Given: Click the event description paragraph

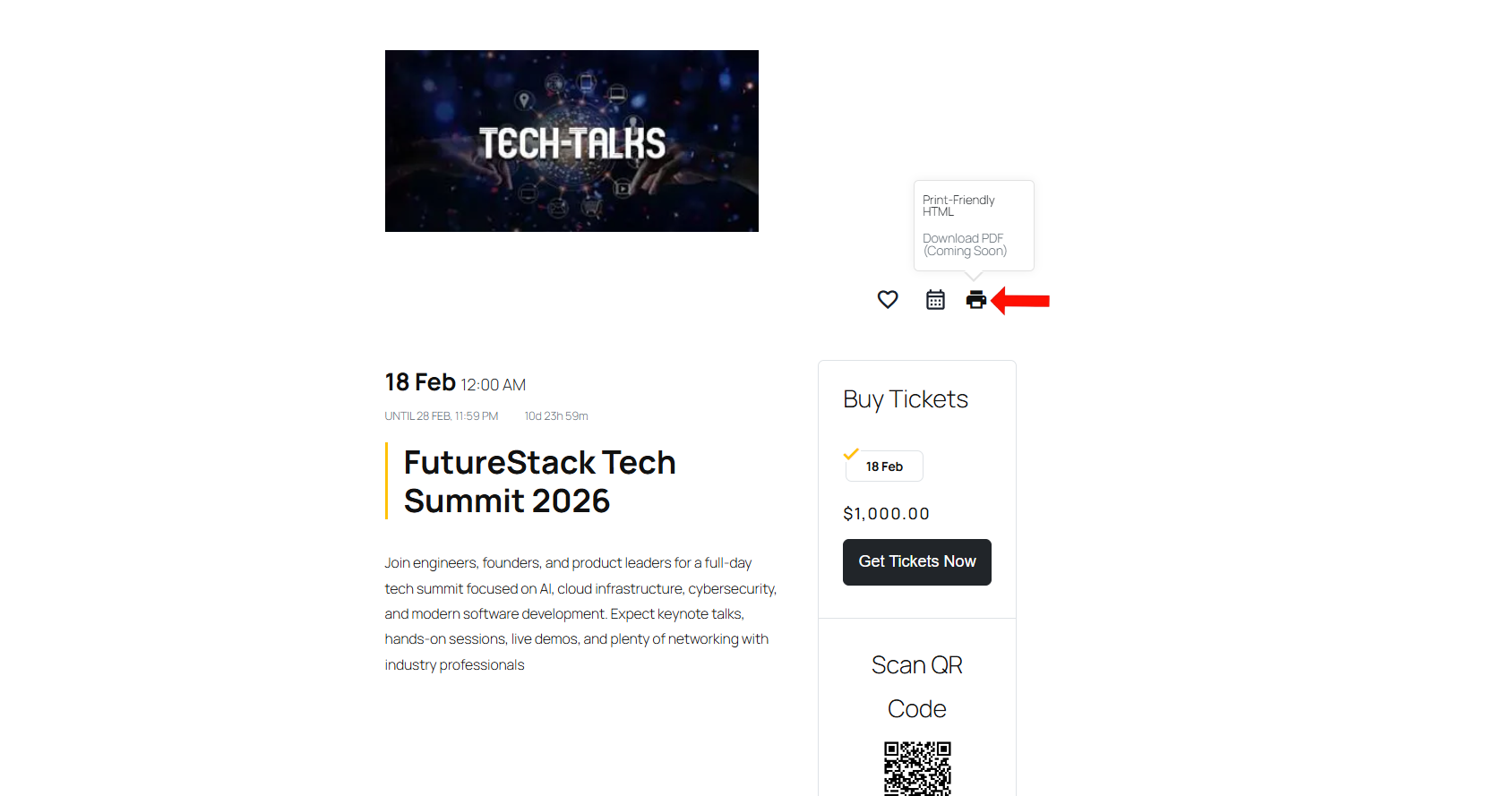Looking at the screenshot, I should coord(580,614).
